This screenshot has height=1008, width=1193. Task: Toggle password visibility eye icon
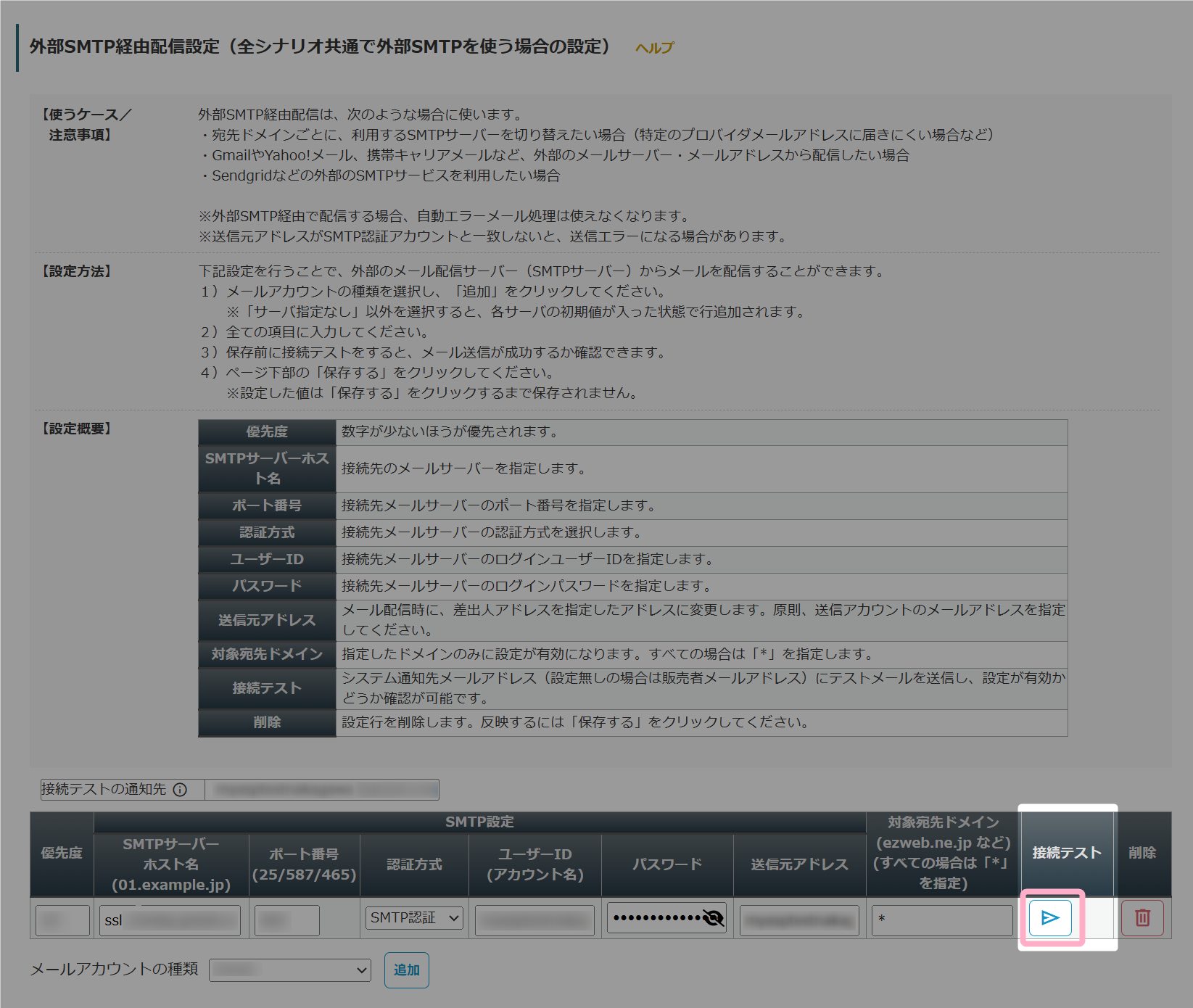[713, 918]
